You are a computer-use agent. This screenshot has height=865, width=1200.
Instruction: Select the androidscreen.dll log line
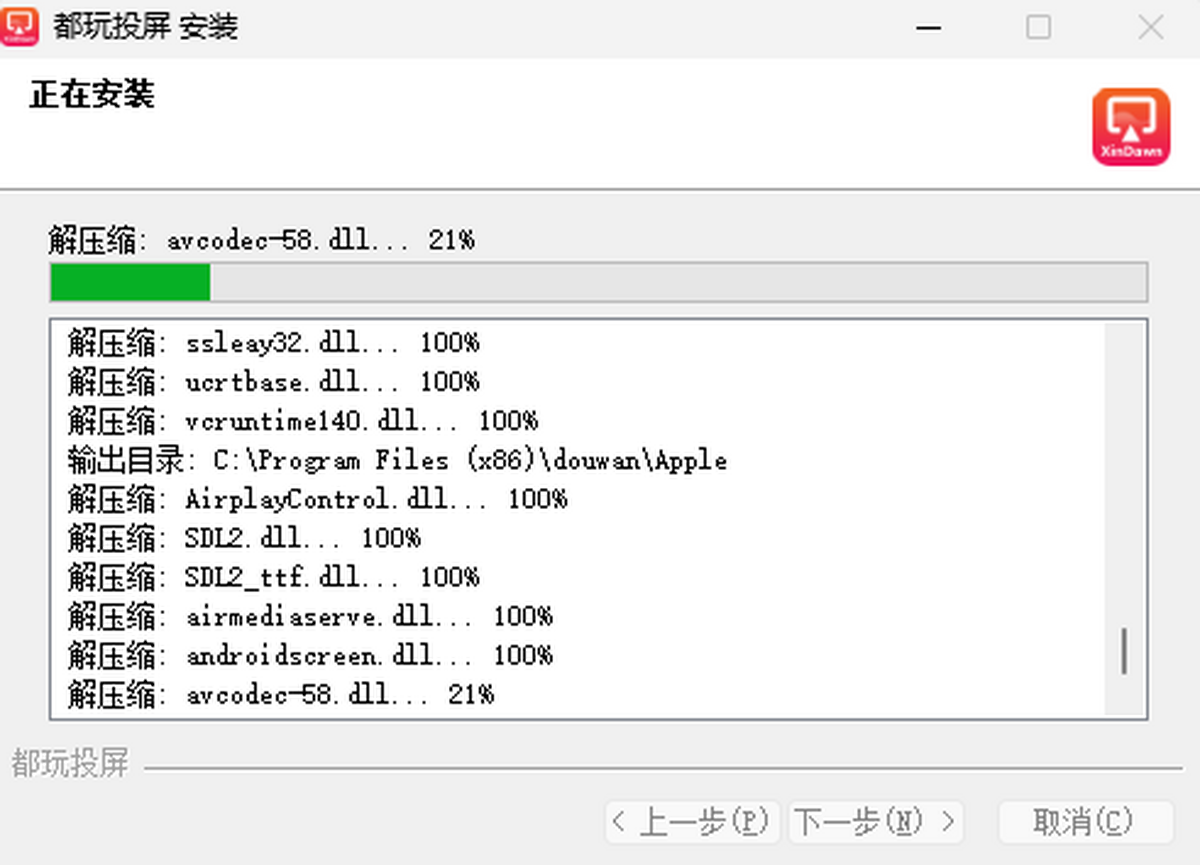310,655
